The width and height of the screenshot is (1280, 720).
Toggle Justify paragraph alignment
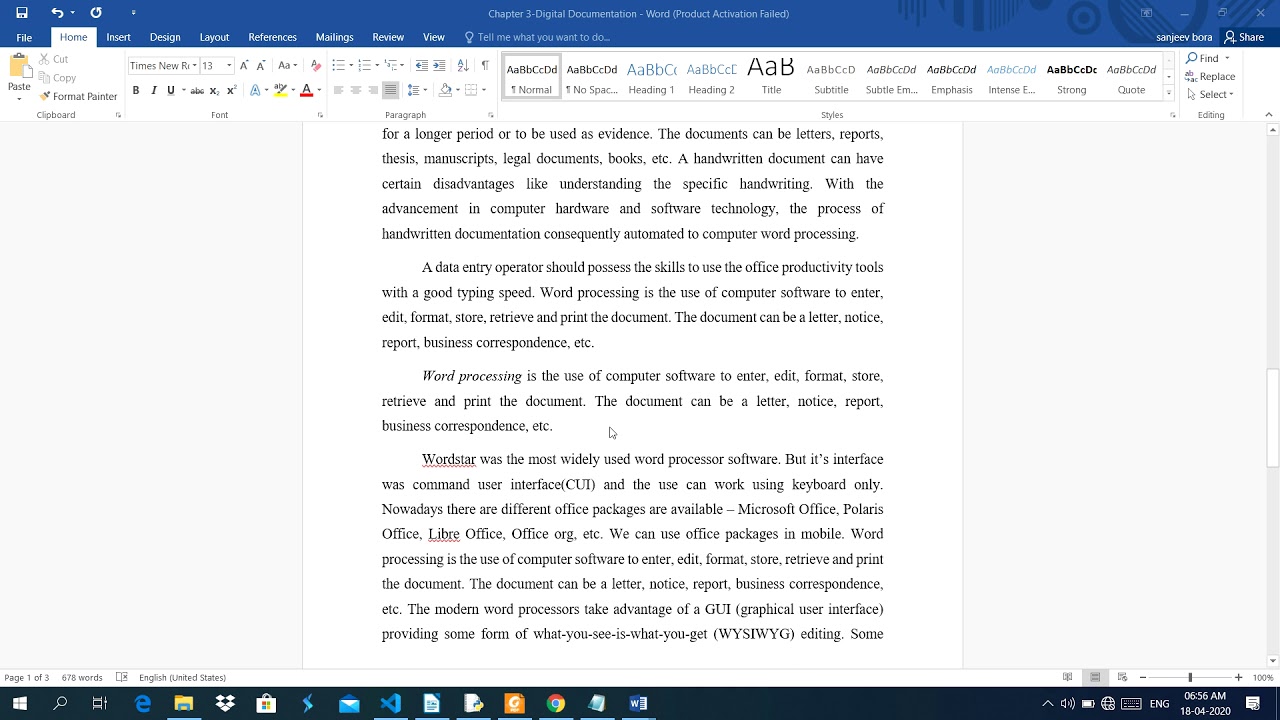point(390,90)
